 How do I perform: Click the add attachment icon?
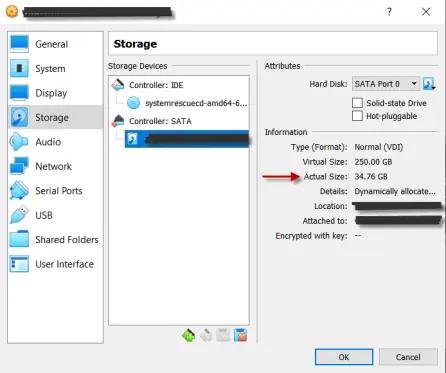coord(223,335)
